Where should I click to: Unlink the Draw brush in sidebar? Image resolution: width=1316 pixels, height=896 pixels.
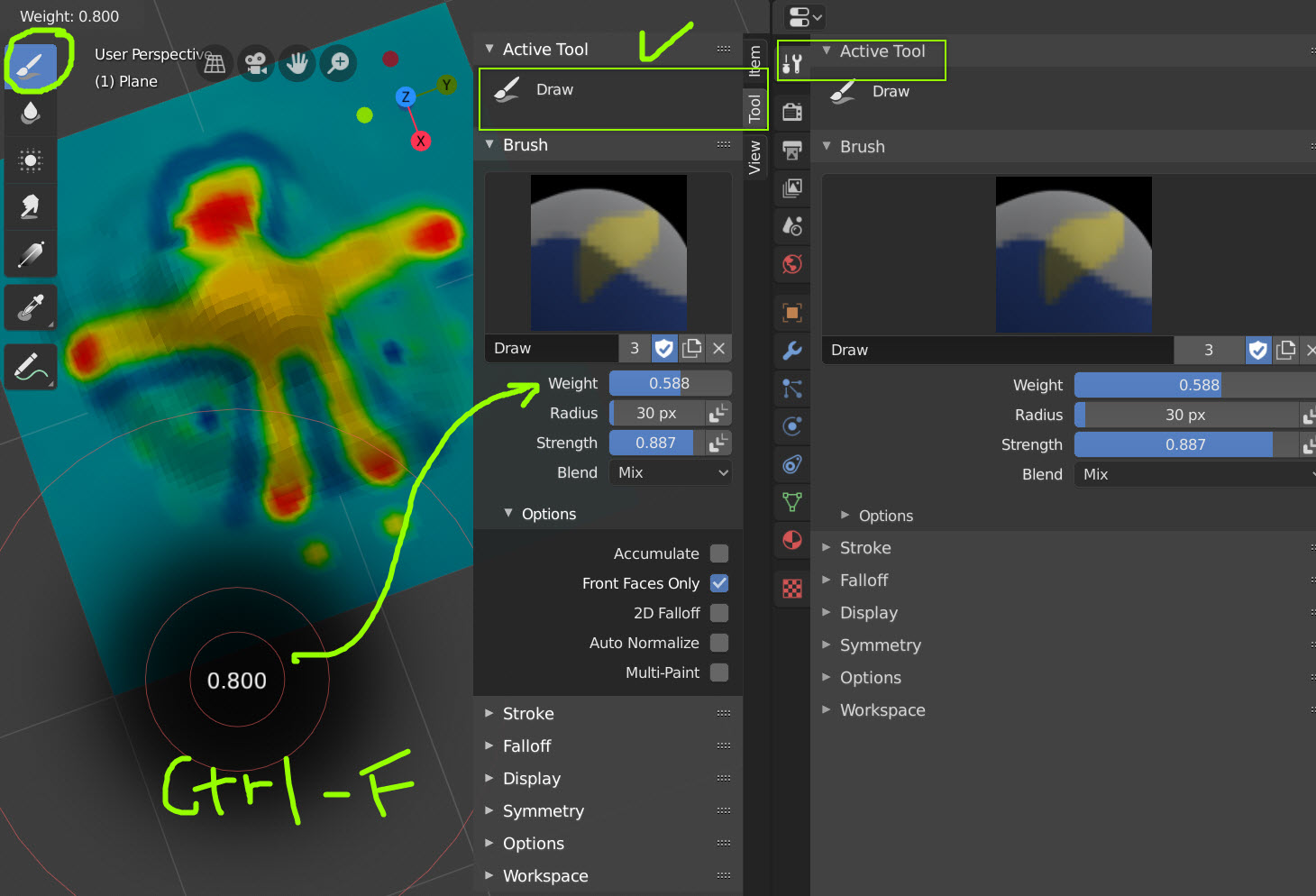tap(718, 348)
